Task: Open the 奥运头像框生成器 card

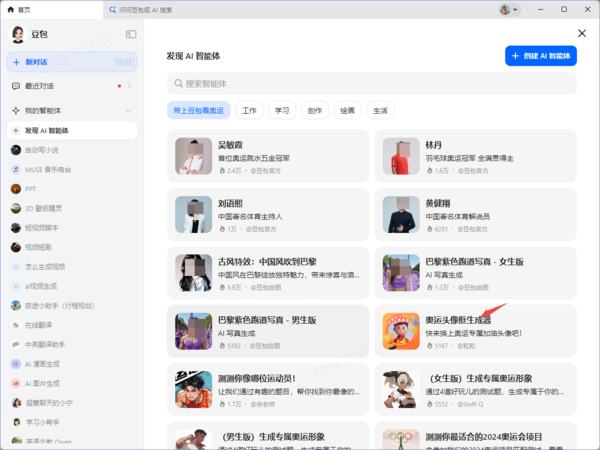Action: [475, 331]
